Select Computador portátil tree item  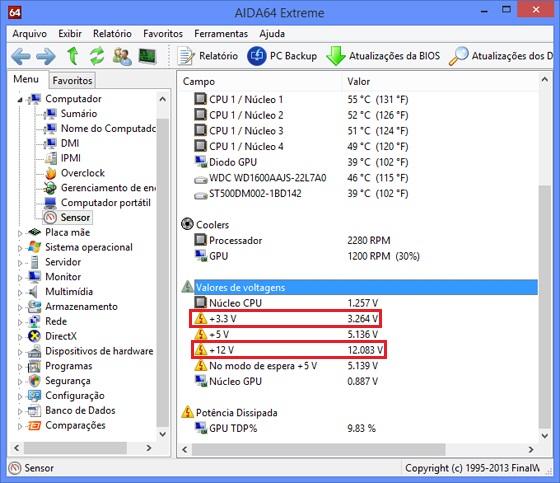click(106, 203)
